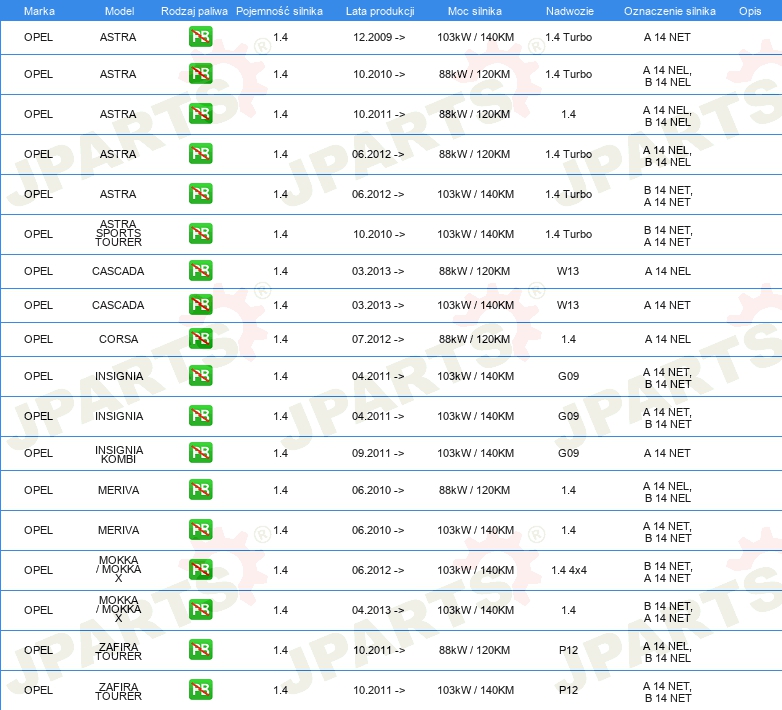The width and height of the screenshot is (782, 710).
Task: Click the Moc silnika column header
Action: coord(475,11)
